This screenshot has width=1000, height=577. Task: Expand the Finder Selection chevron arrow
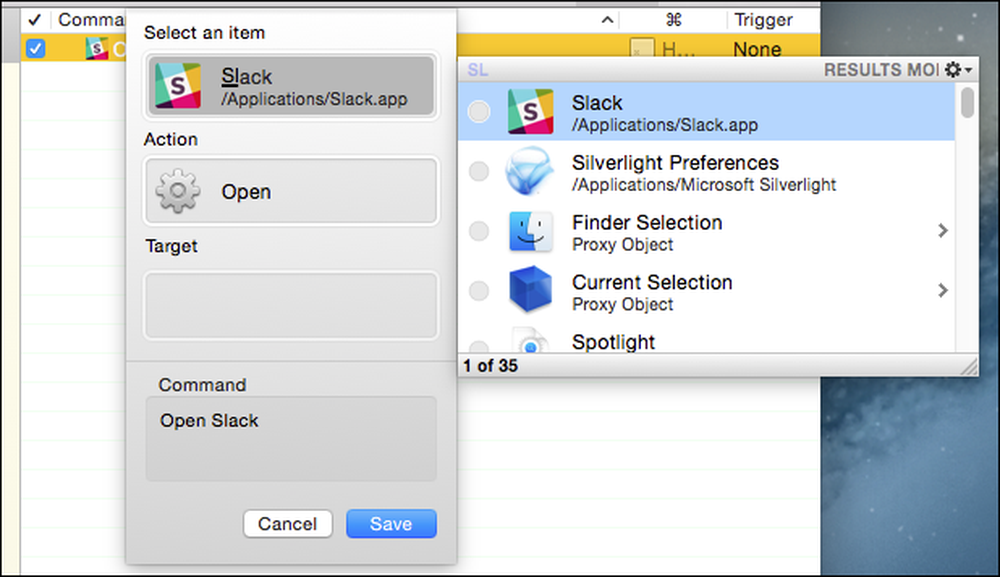(943, 230)
